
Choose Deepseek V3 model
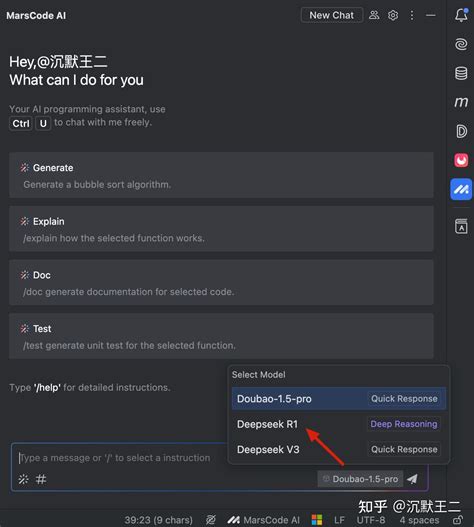pos(339,449)
